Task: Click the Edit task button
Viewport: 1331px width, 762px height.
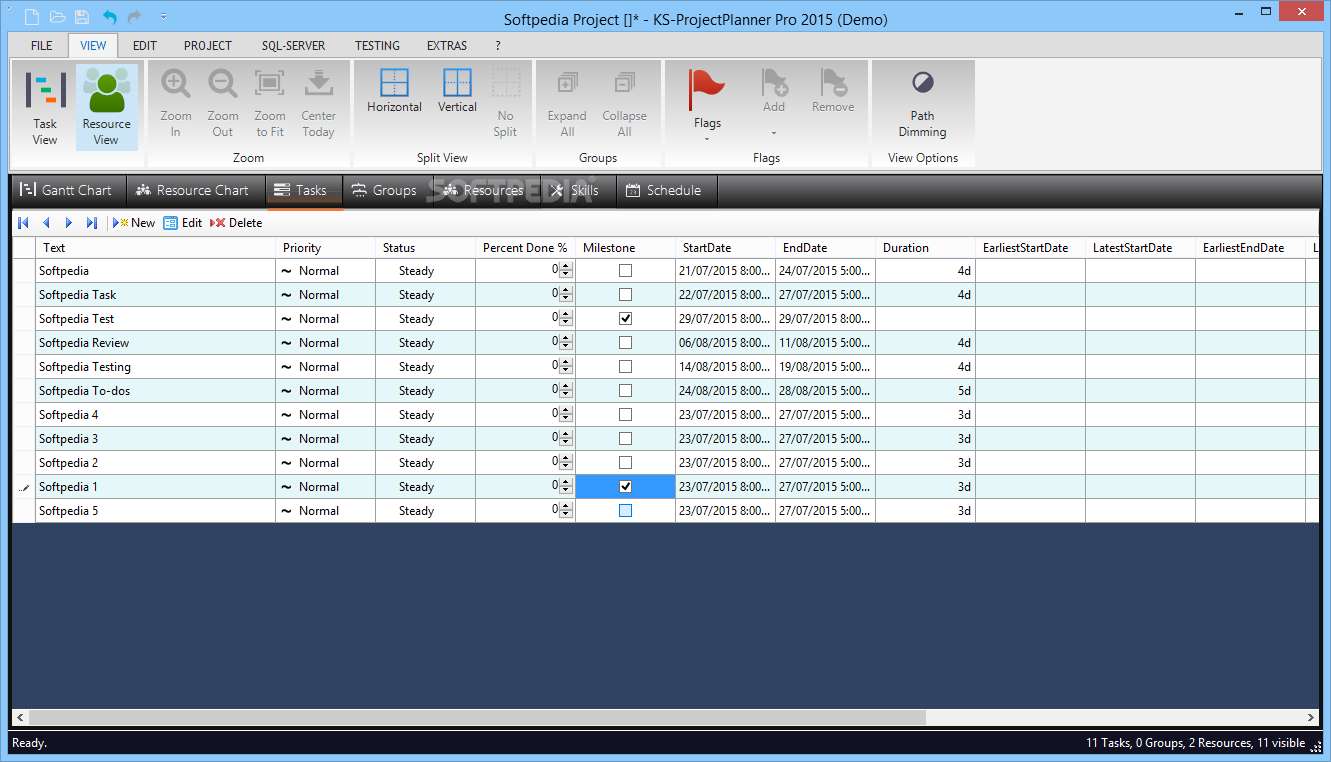Action: pyautogui.click(x=183, y=223)
